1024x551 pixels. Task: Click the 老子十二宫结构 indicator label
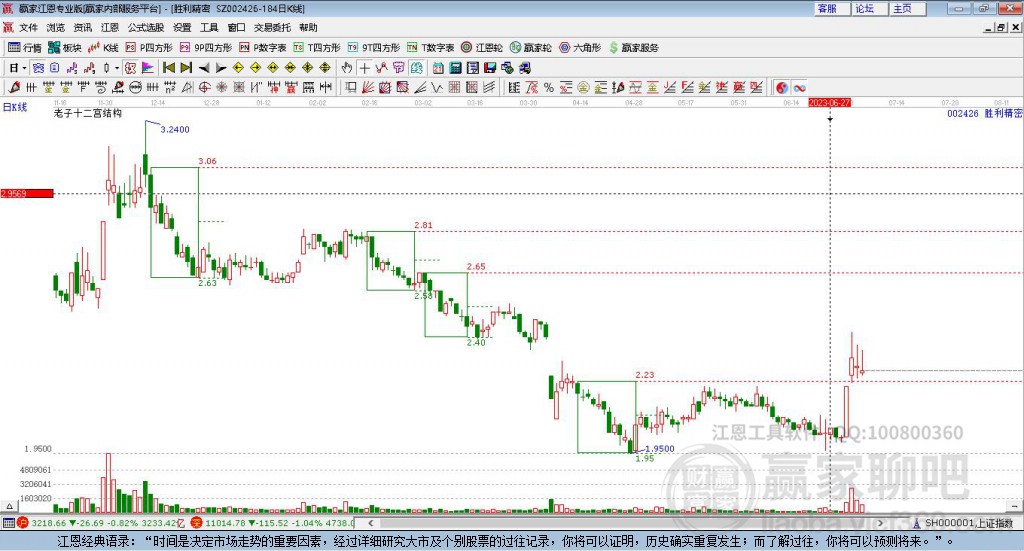pyautogui.click(x=88, y=113)
